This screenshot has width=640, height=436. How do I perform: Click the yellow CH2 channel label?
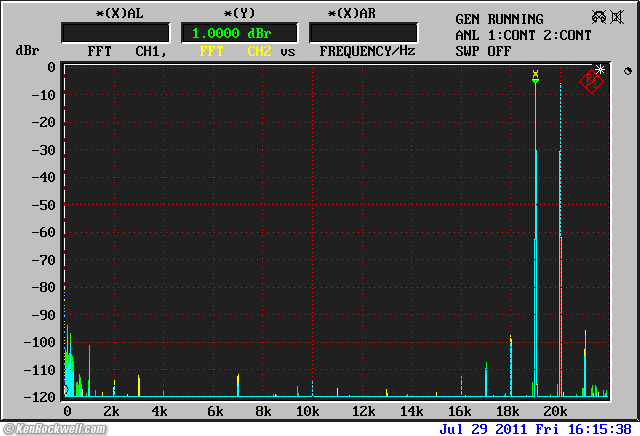(x=259, y=50)
